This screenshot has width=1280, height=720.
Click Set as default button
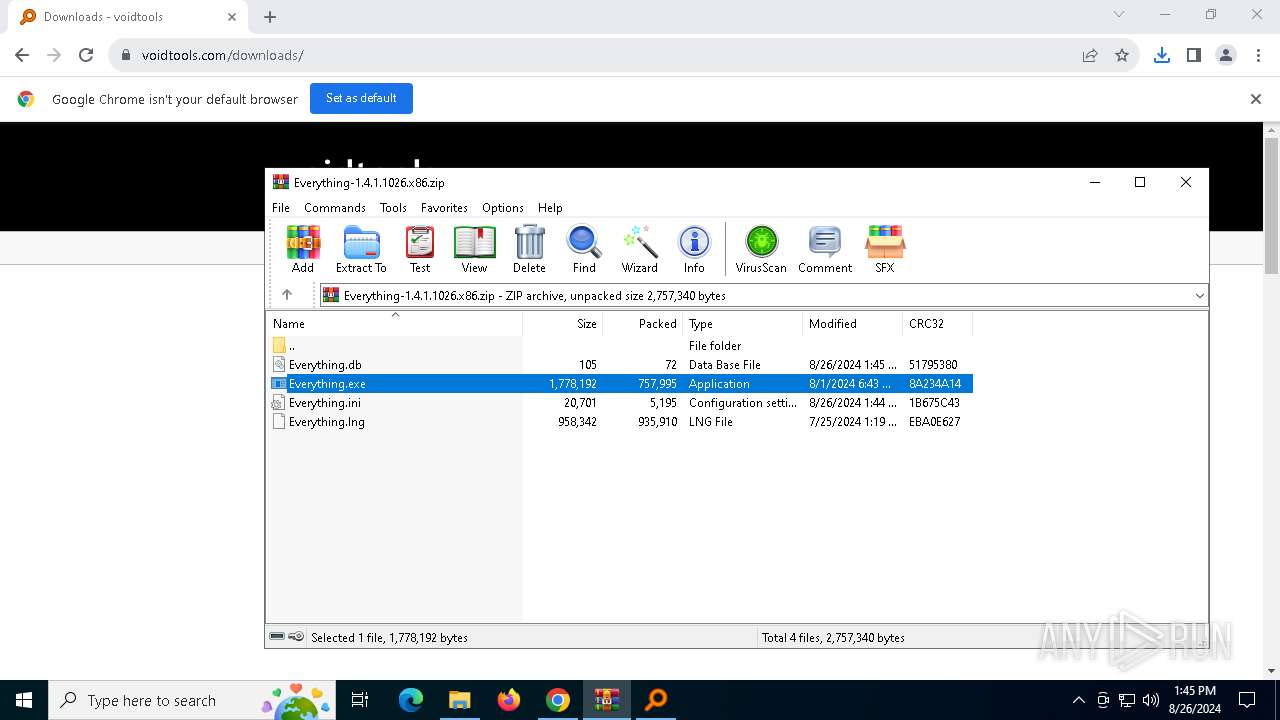coord(361,98)
